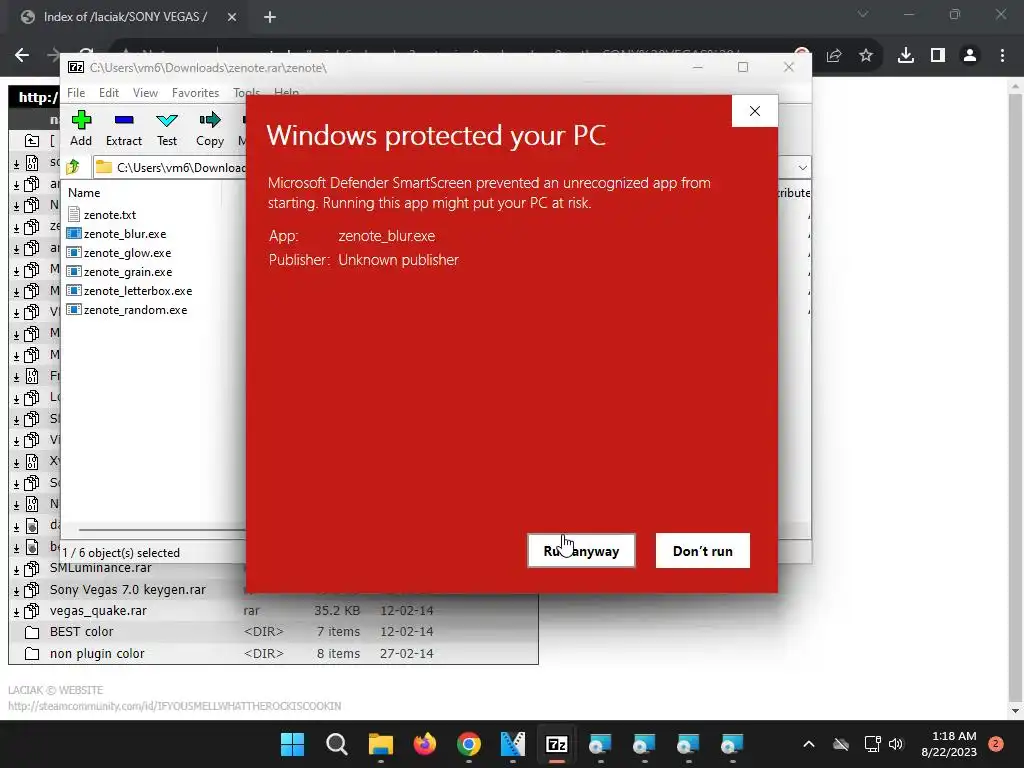Launch Firefox from taskbar
The image size is (1024, 768).
coord(424,744)
